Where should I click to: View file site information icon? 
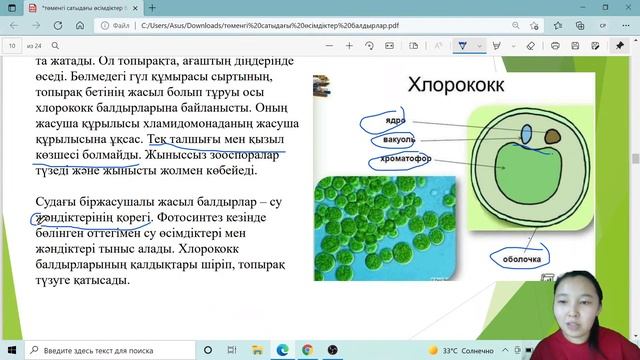(105, 25)
